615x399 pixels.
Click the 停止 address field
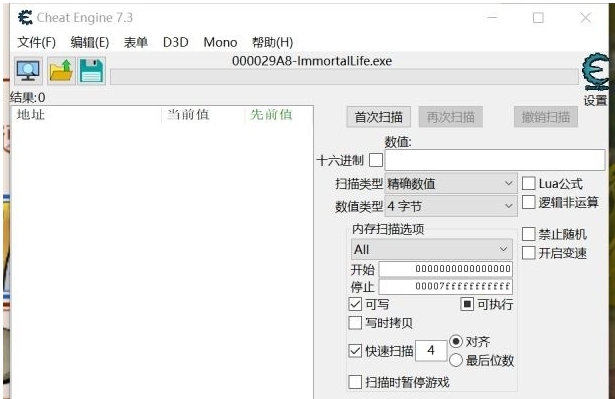[446, 286]
